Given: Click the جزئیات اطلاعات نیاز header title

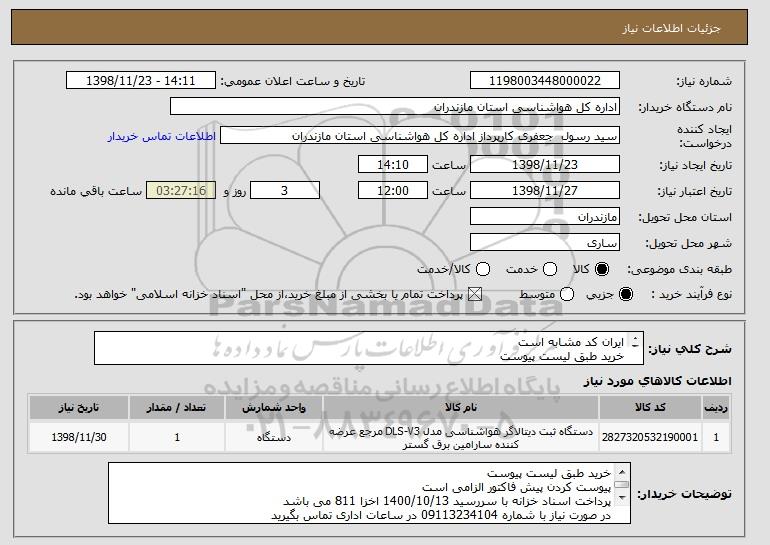Looking at the screenshot, I should [671, 28].
